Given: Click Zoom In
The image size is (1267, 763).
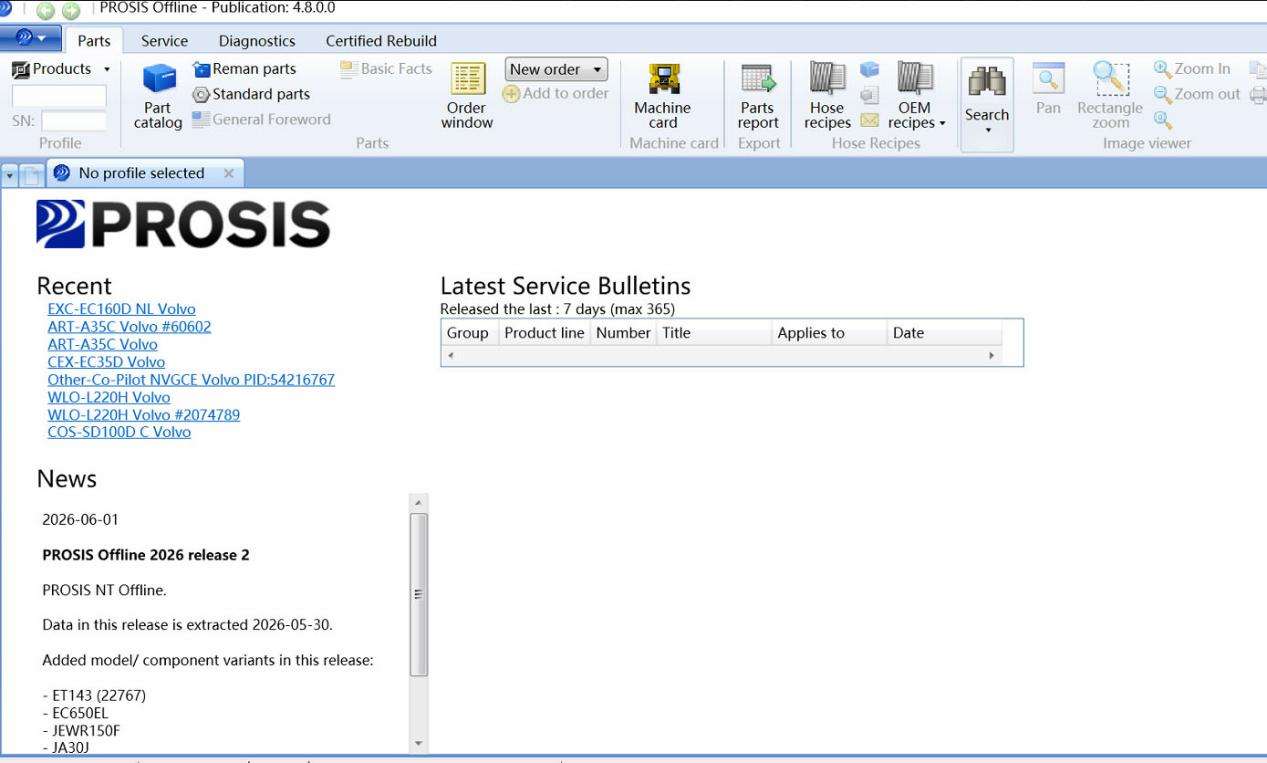Looking at the screenshot, I should pos(1192,69).
